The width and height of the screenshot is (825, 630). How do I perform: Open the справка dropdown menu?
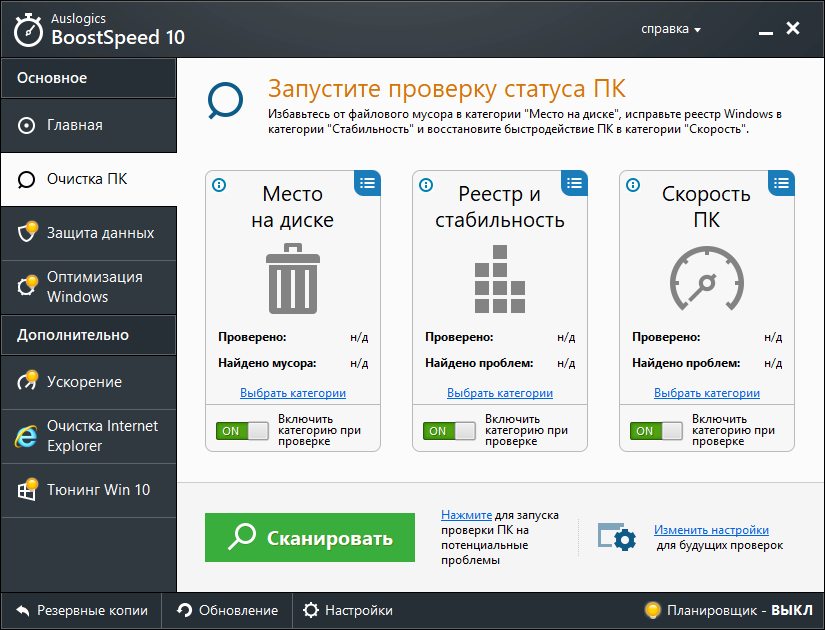pyautogui.click(x=671, y=29)
